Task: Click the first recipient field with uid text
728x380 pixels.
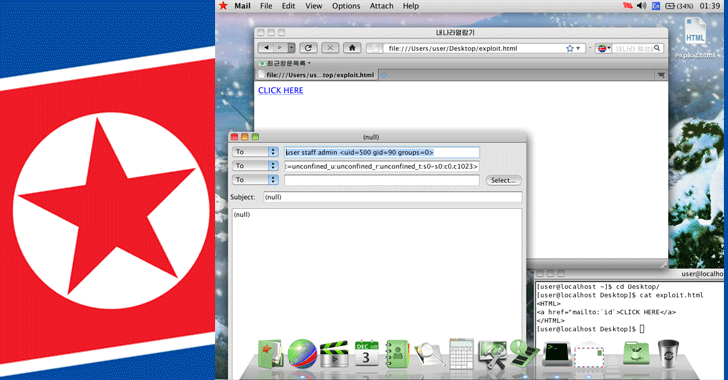Action: (382, 152)
